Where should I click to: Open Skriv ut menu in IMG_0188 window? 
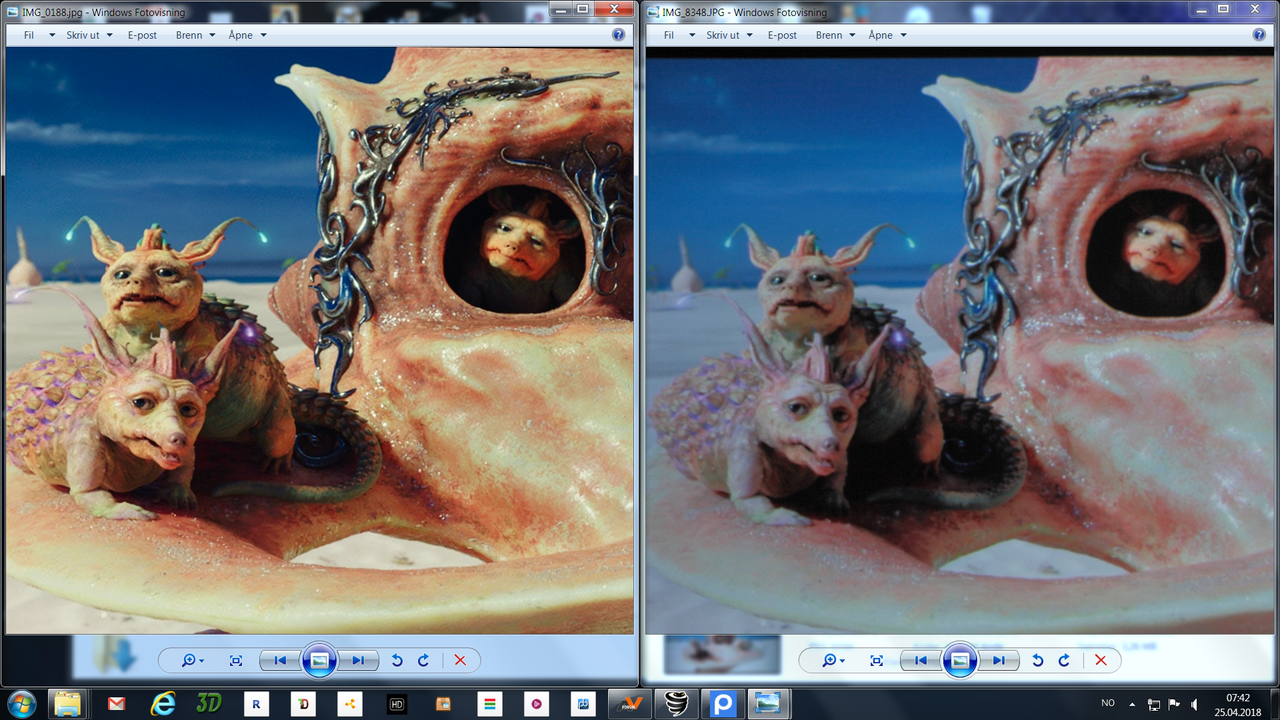(x=88, y=35)
